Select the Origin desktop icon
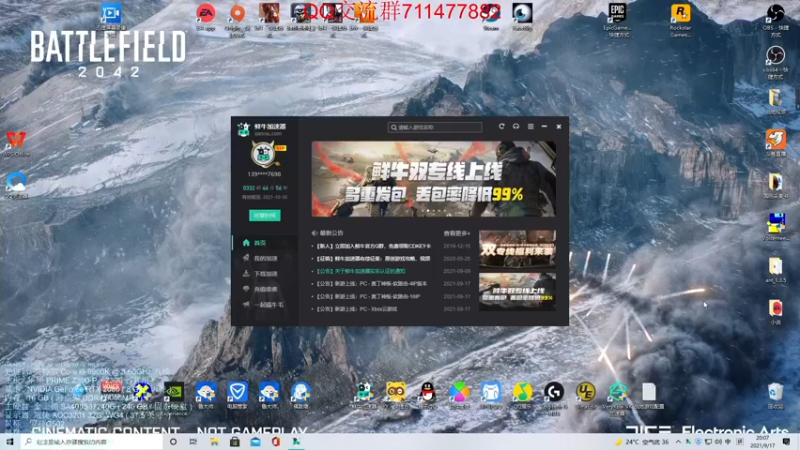The height and width of the screenshot is (450, 800). click(237, 18)
